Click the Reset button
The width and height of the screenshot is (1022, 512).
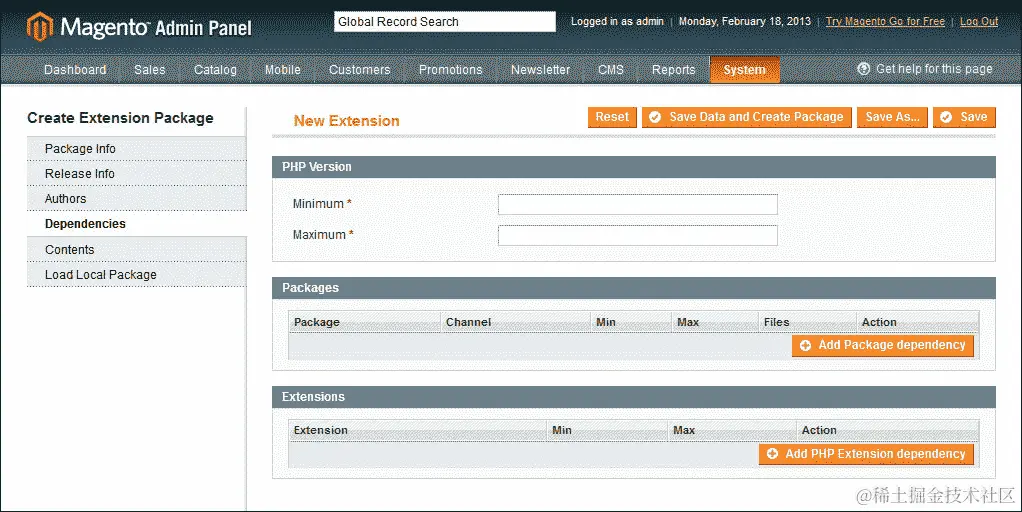point(612,117)
